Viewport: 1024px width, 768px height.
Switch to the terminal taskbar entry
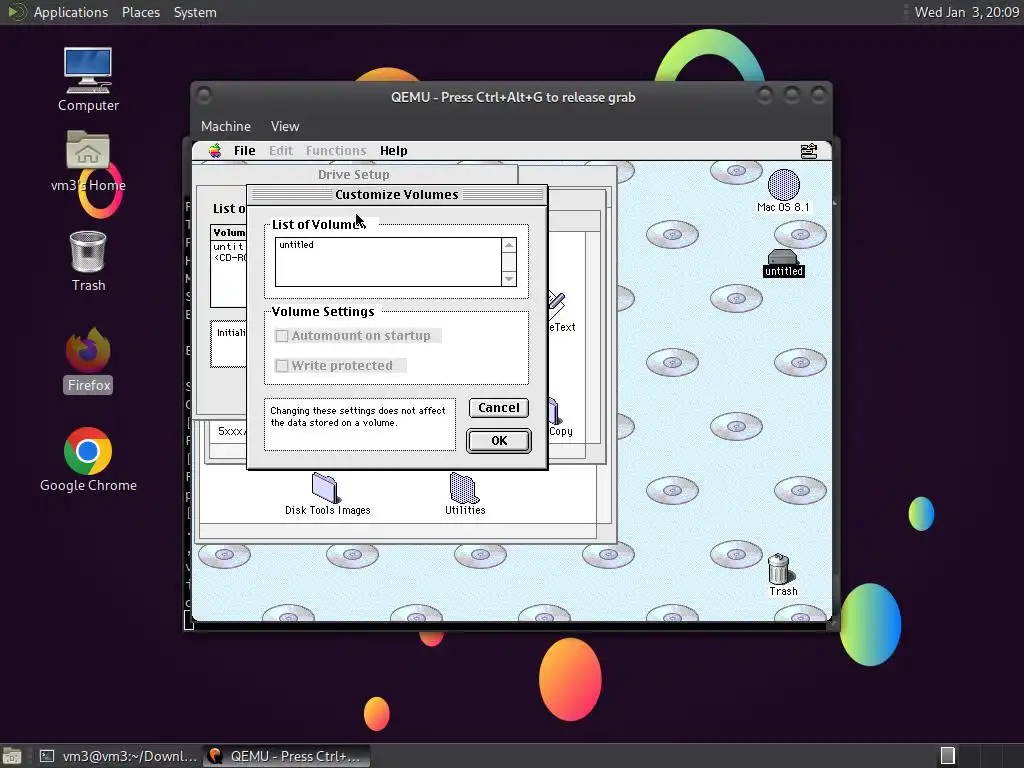(x=118, y=756)
